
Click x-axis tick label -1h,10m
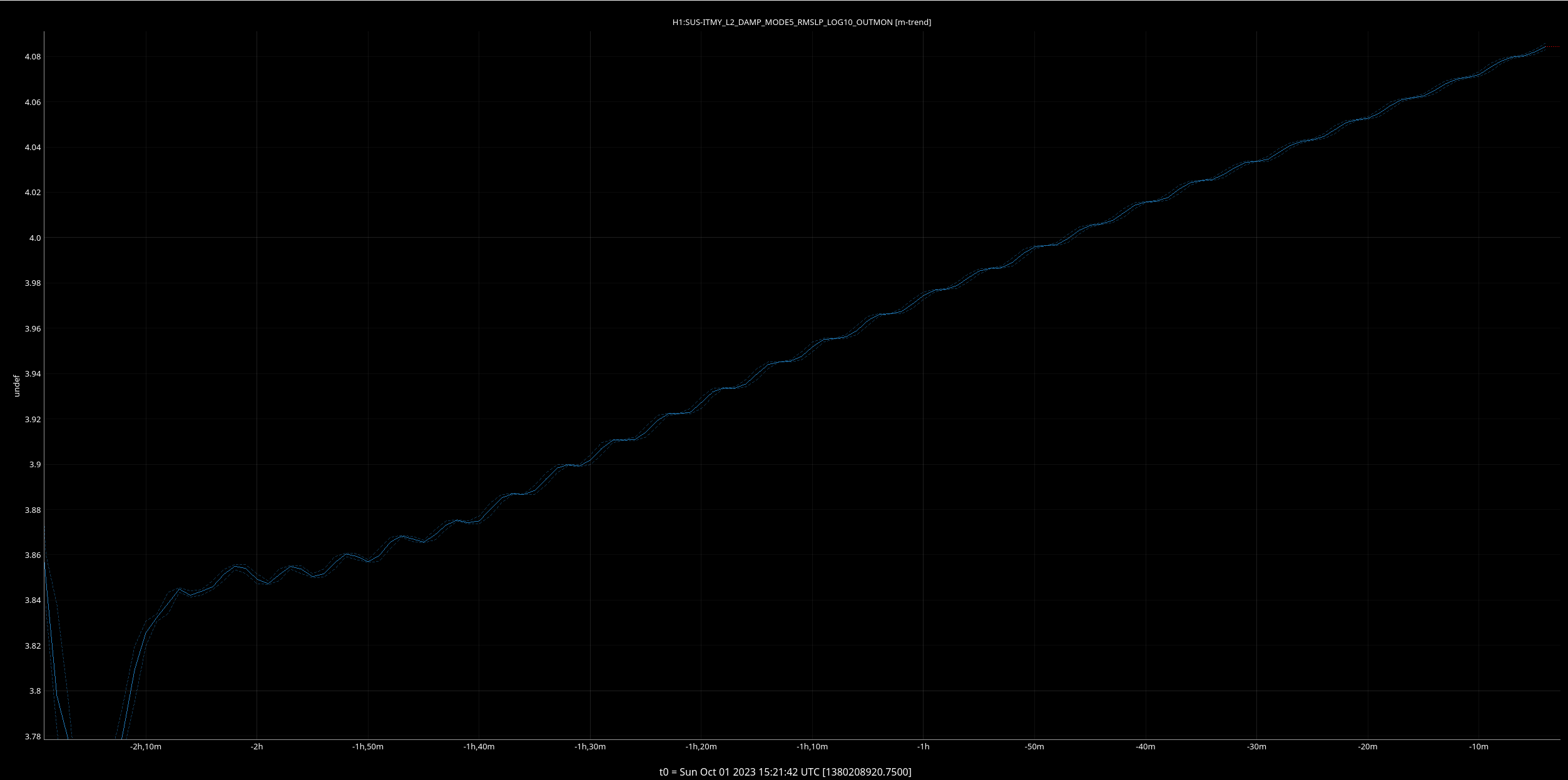[x=812, y=747]
